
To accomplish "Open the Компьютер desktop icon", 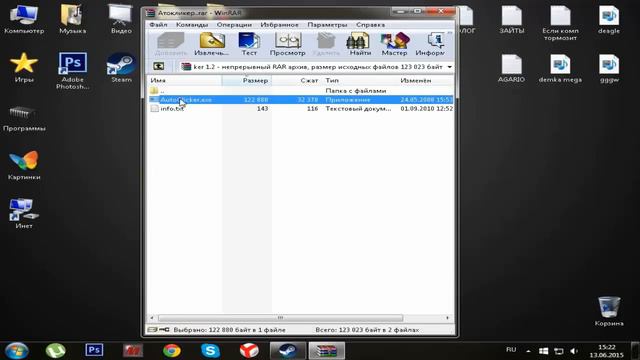I will tap(24, 19).
